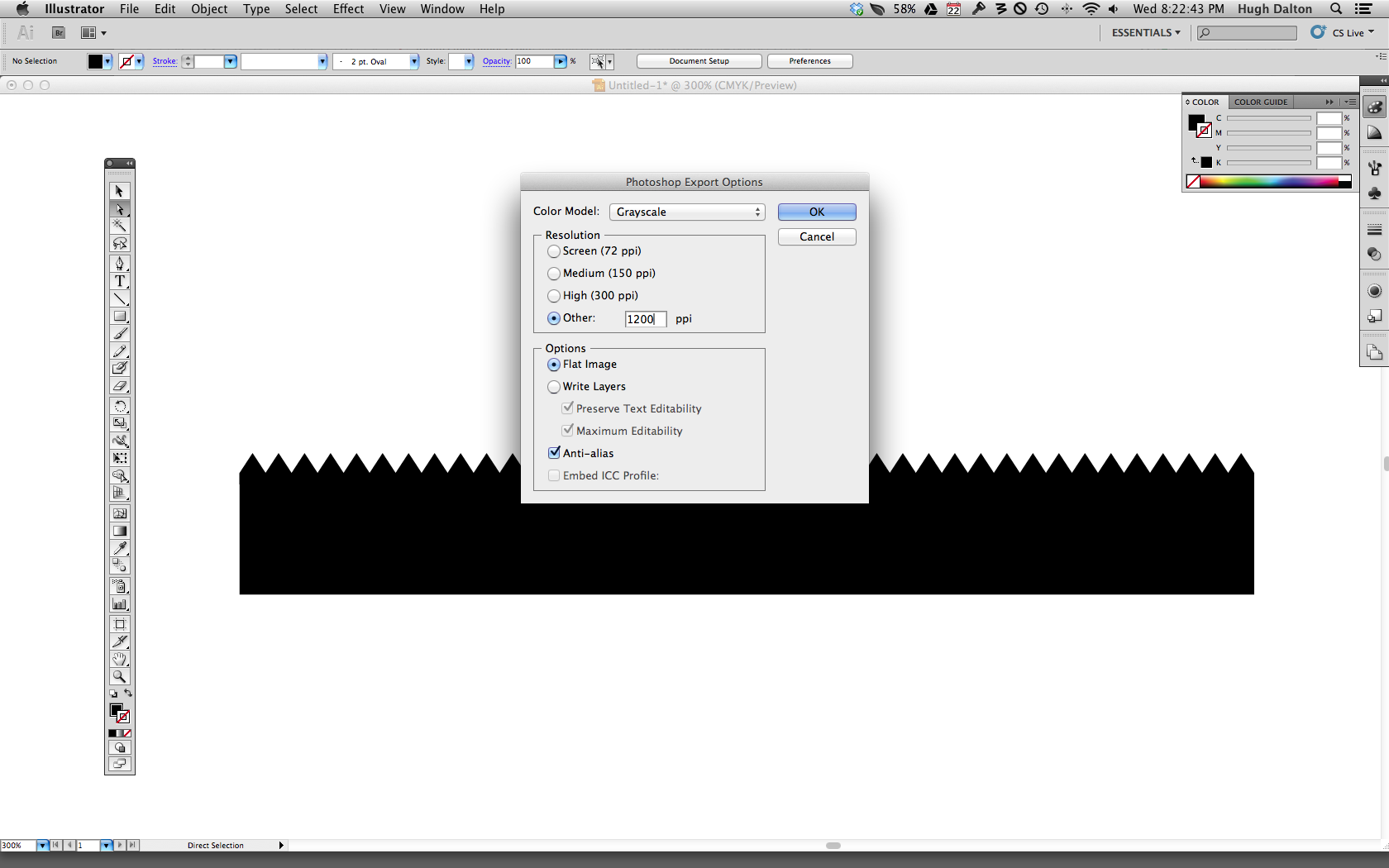Select the Other resolution radio button
1389x868 pixels.
(554, 318)
